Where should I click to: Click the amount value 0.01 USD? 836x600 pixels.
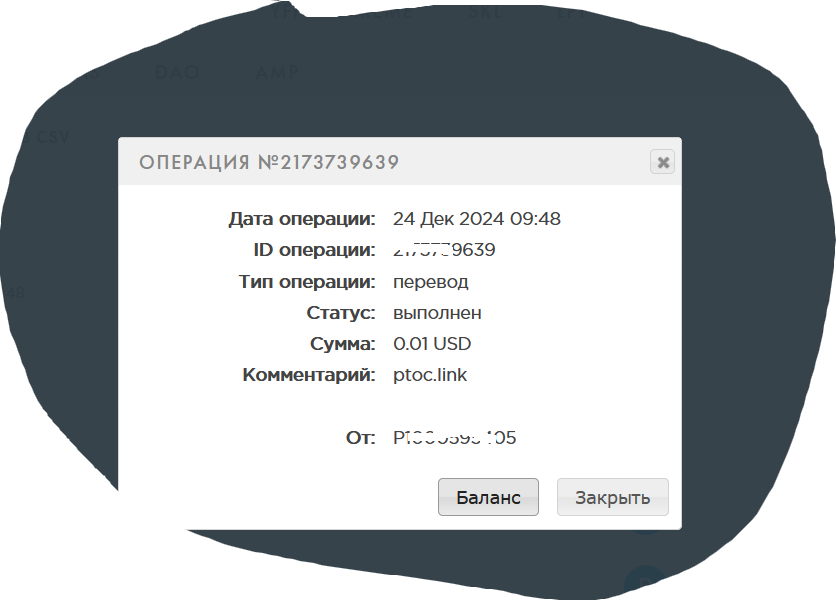[432, 343]
